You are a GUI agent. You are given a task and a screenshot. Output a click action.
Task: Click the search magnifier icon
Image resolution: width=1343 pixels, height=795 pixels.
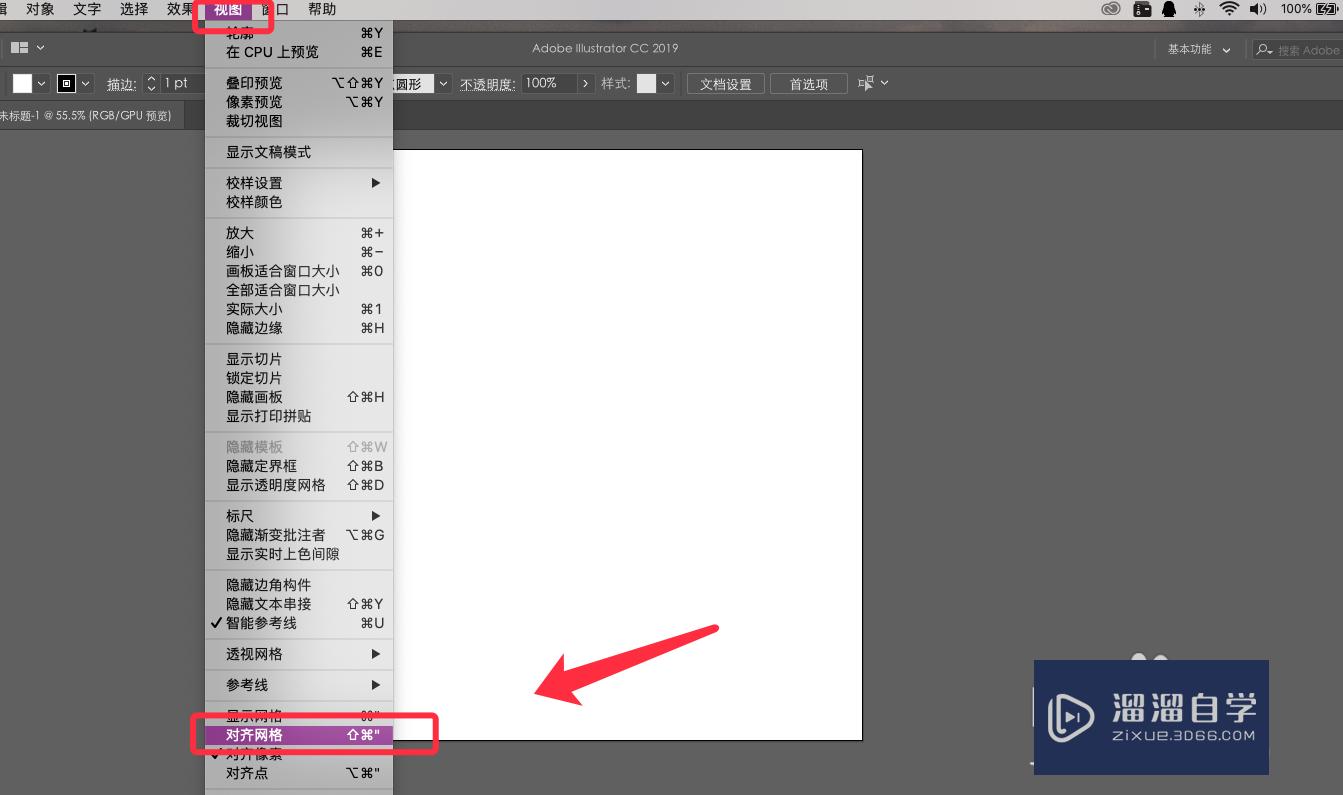pos(1265,49)
